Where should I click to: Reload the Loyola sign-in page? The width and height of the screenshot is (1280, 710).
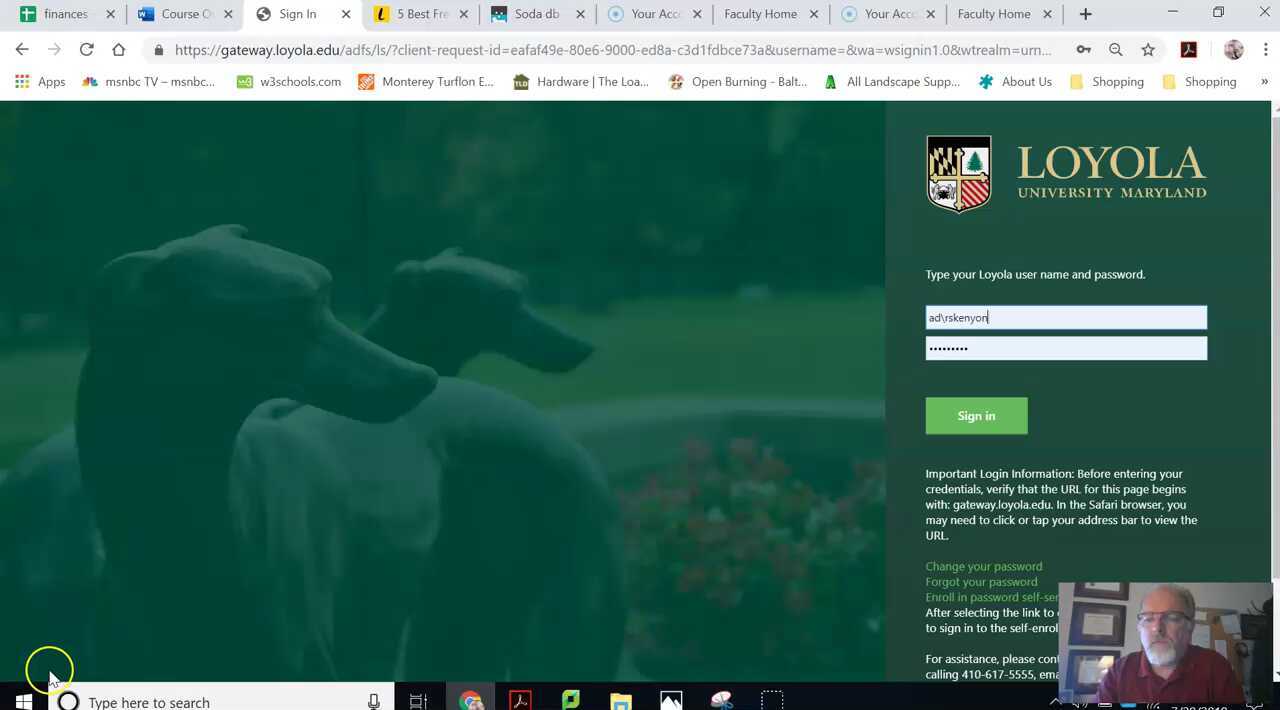[87, 50]
